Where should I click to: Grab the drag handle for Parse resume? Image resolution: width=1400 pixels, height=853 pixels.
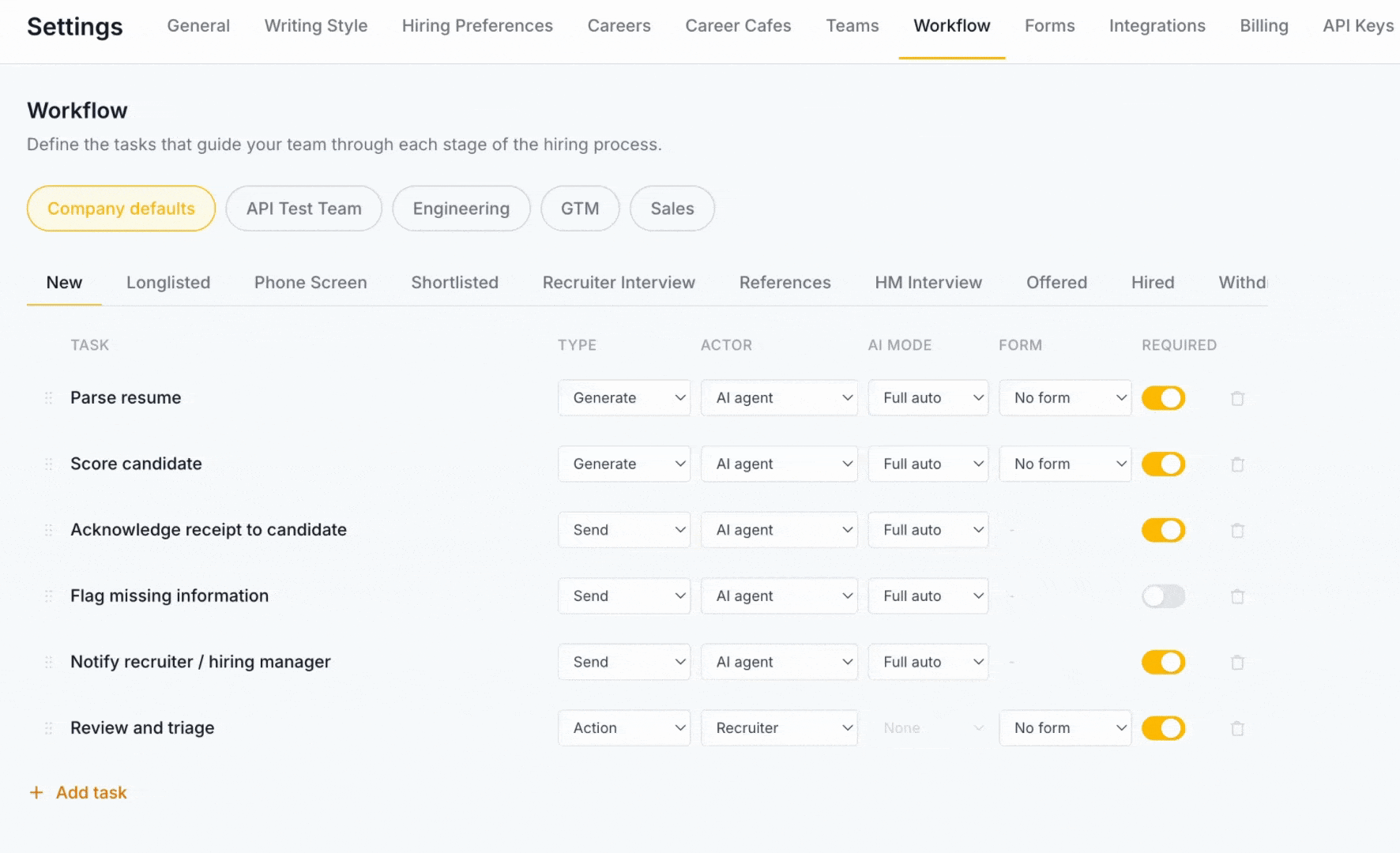[x=48, y=397]
